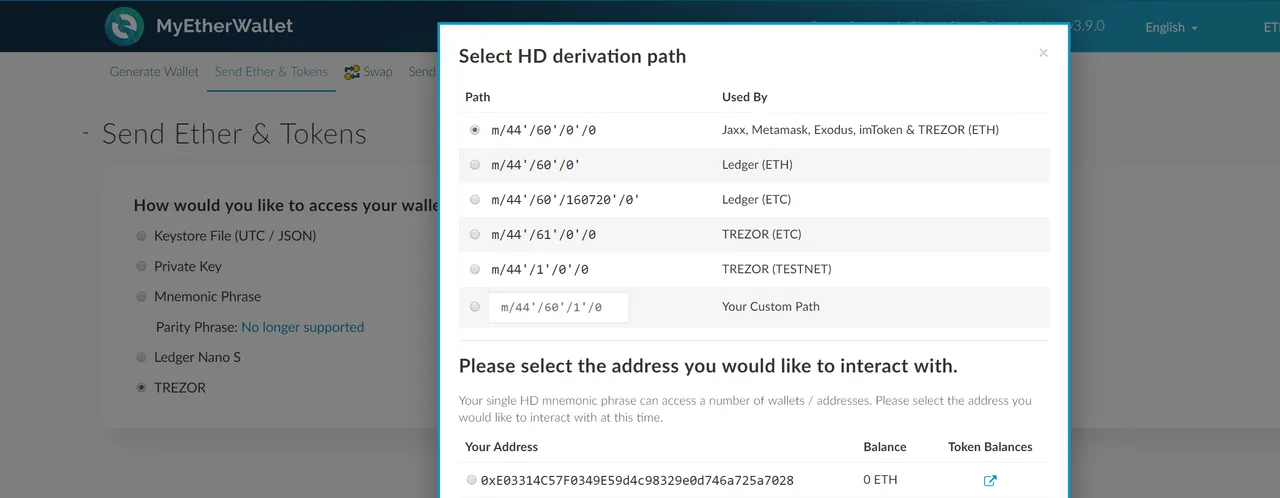The image size is (1280, 498).
Task: Click the MyEtherWallet logo icon
Action: [124, 26]
